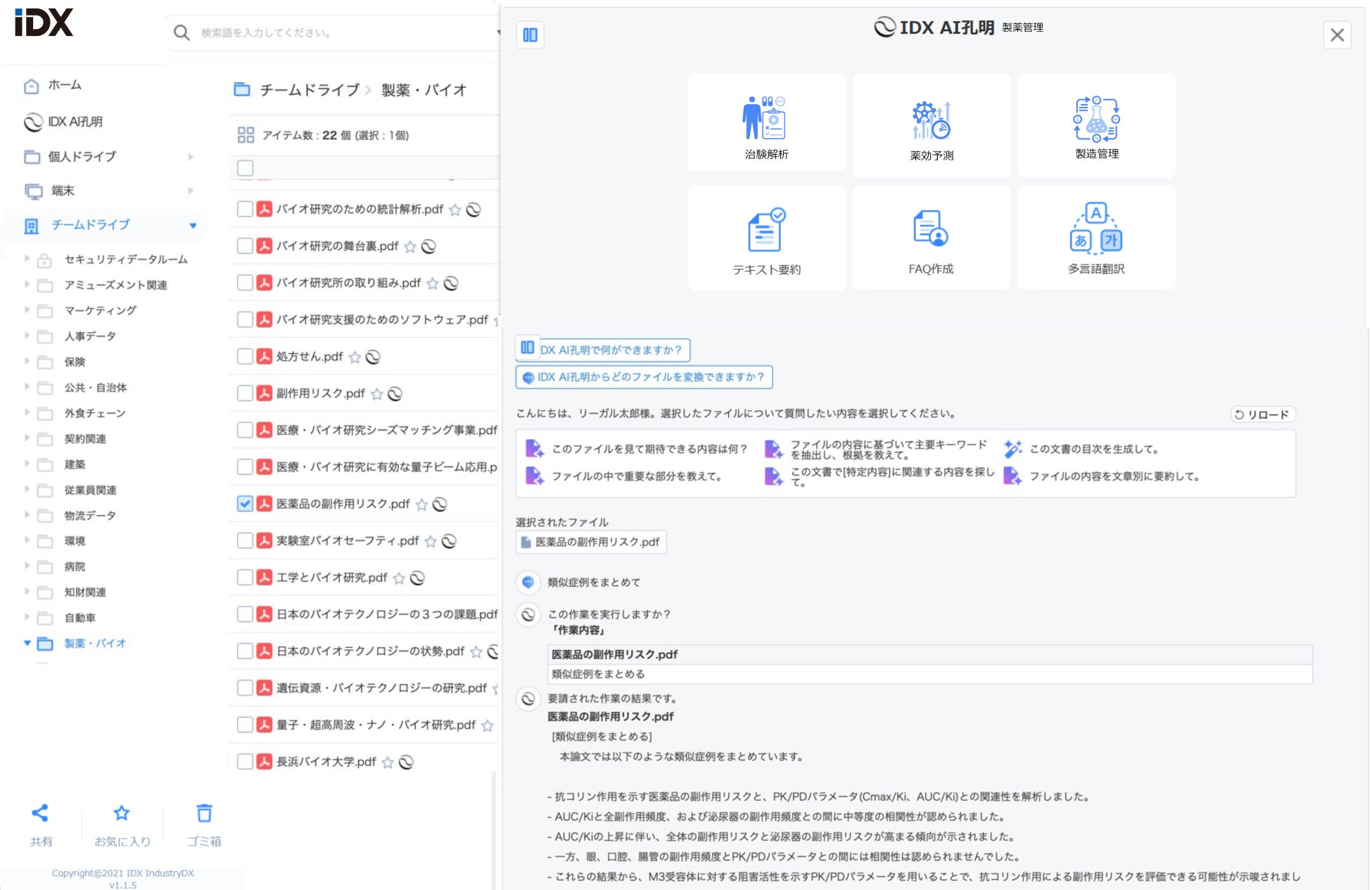This screenshot has height=890, width=1372.
Task: Open IDX AI孔明 in the sidebar menu
Action: (75, 122)
